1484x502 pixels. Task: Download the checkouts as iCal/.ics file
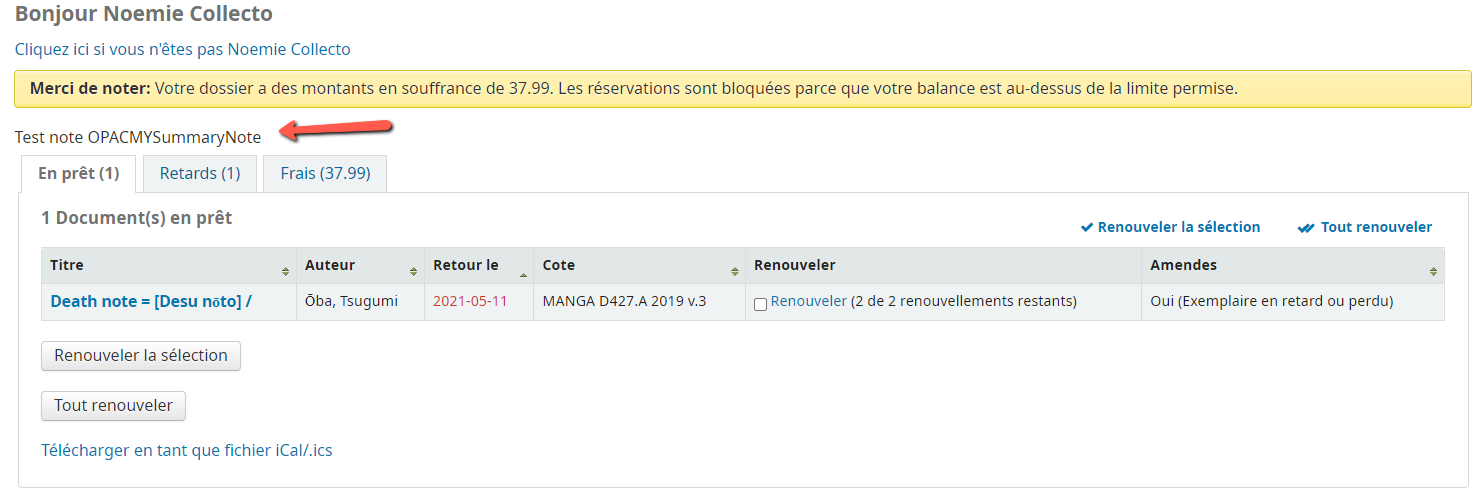186,450
